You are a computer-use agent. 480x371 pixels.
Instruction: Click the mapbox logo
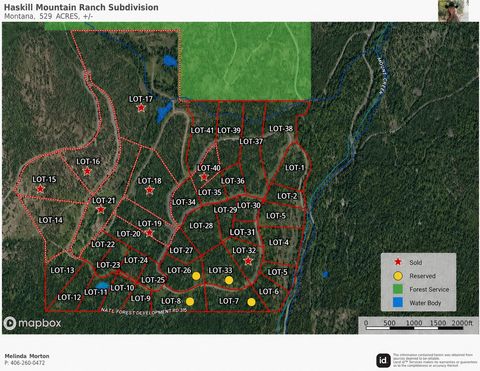pyautogui.click(x=32, y=323)
